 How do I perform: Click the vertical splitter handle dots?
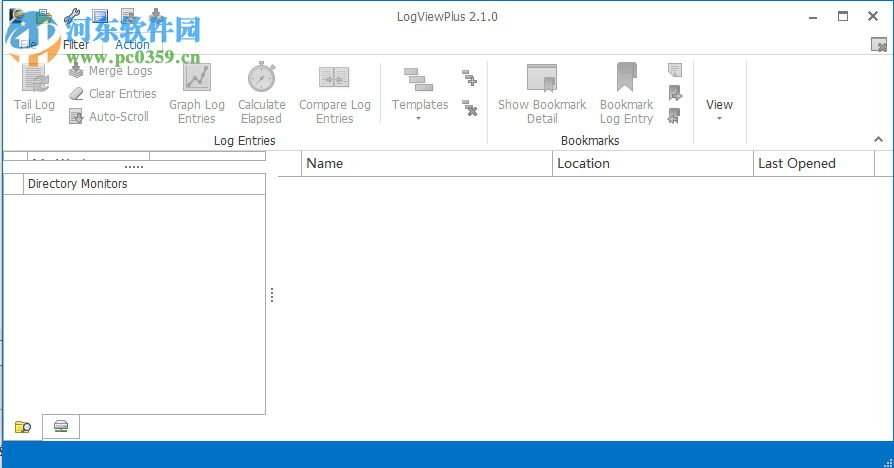272,295
